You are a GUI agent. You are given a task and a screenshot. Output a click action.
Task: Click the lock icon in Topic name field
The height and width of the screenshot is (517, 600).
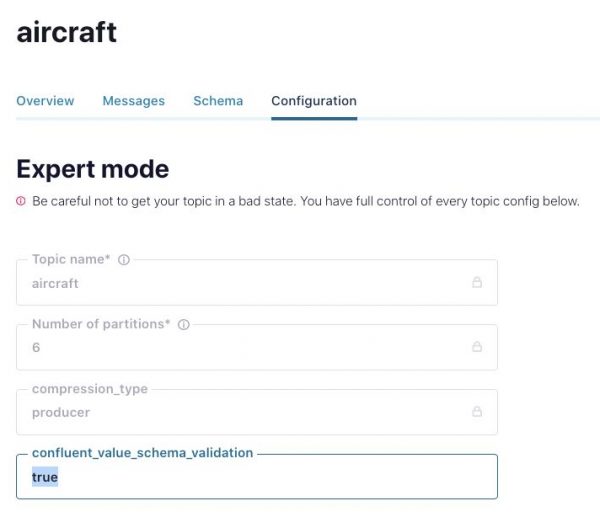coord(477,283)
